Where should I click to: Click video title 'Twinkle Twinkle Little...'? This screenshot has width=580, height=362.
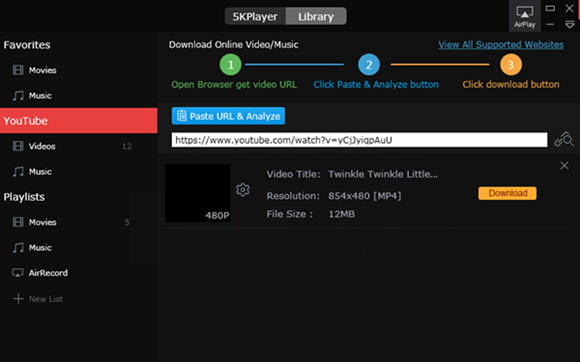[383, 174]
